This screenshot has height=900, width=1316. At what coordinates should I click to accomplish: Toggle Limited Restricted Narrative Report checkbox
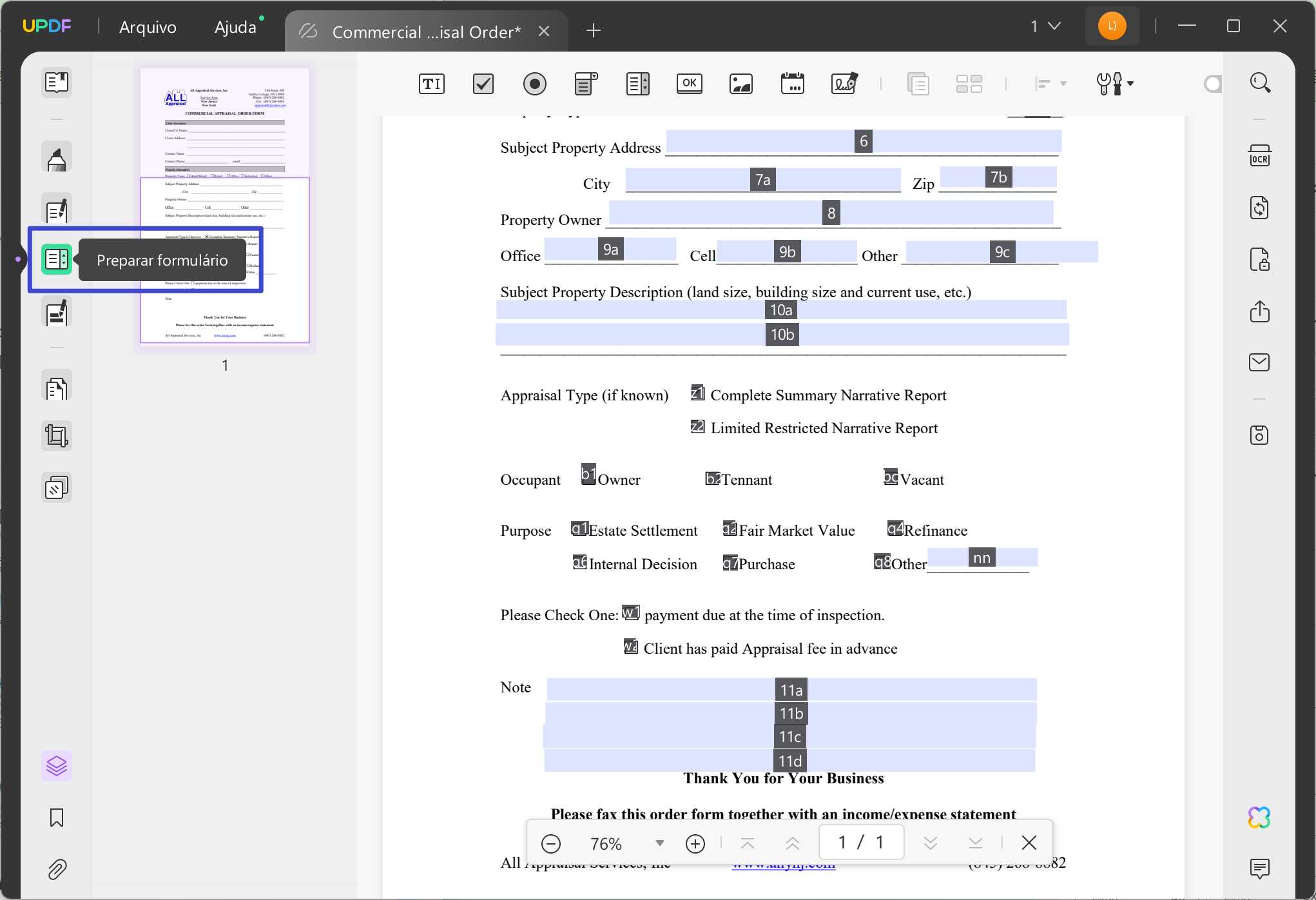pos(698,426)
